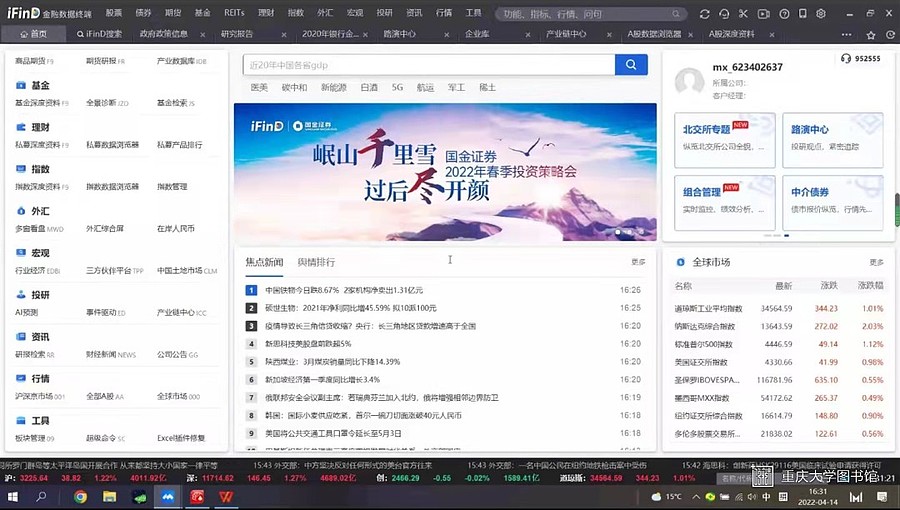Screen dimensions: 900x510
Task: Click the 指数 section icon in the left panel
Action: click(x=21, y=169)
